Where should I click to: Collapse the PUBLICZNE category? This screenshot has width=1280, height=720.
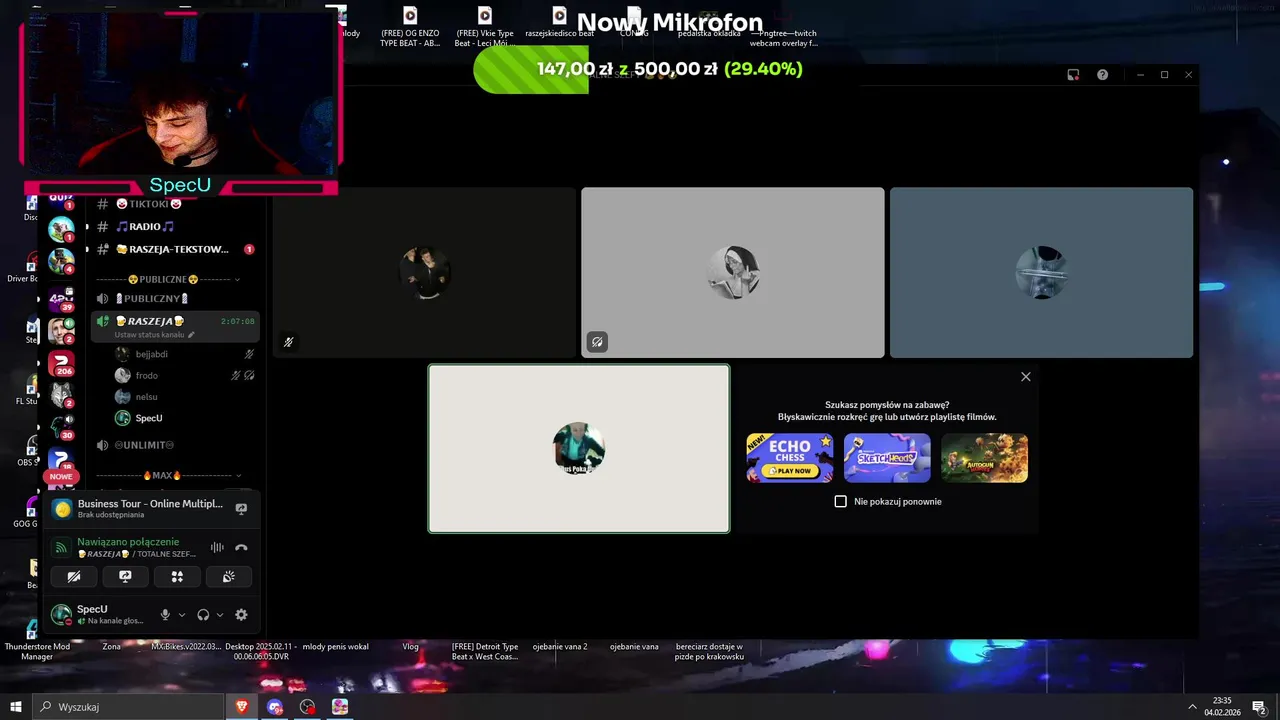(x=168, y=279)
